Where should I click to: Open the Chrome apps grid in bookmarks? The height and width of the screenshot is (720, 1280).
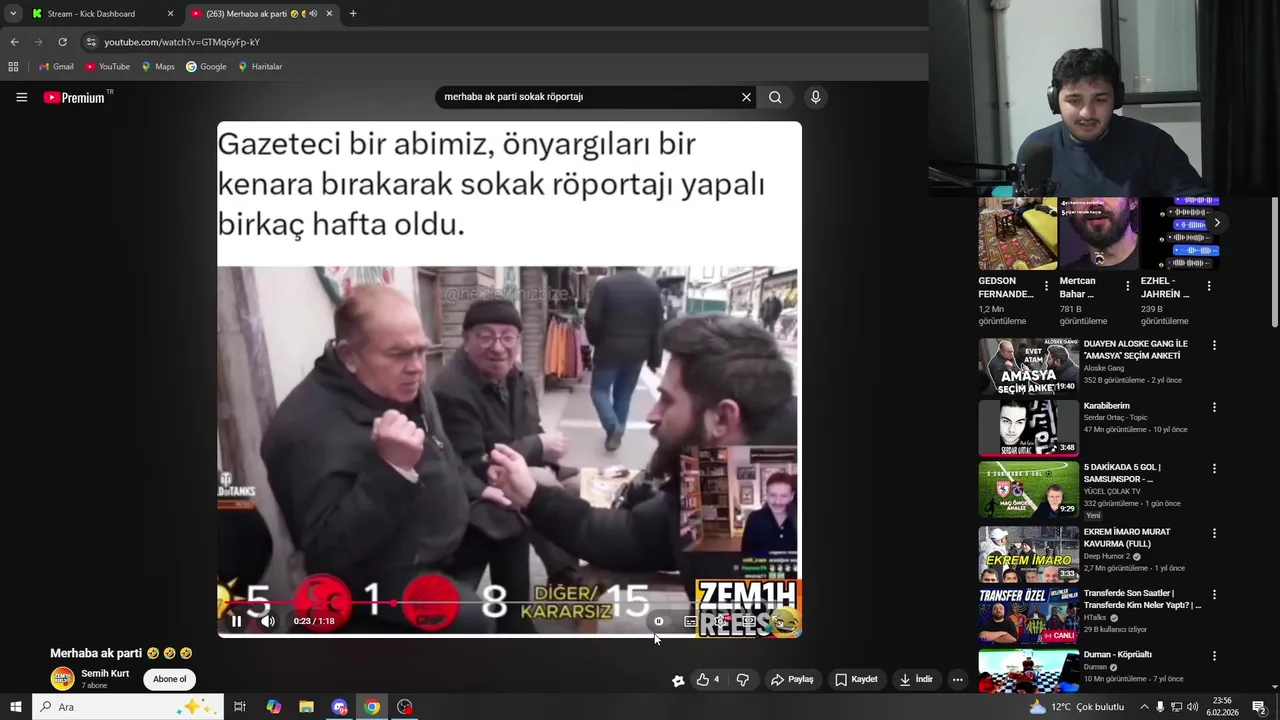tap(13, 67)
